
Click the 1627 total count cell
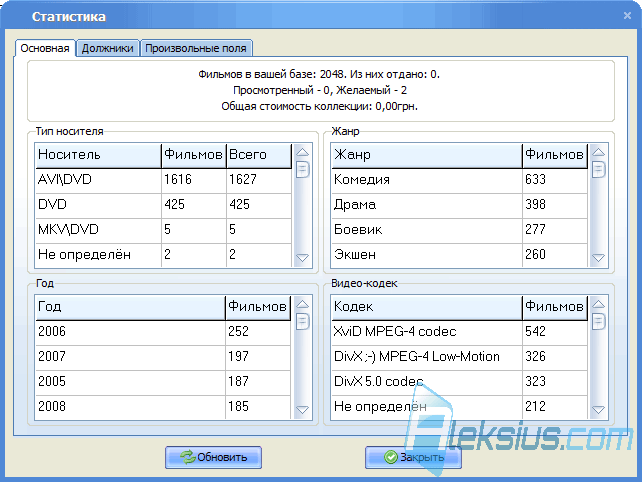[x=259, y=180]
